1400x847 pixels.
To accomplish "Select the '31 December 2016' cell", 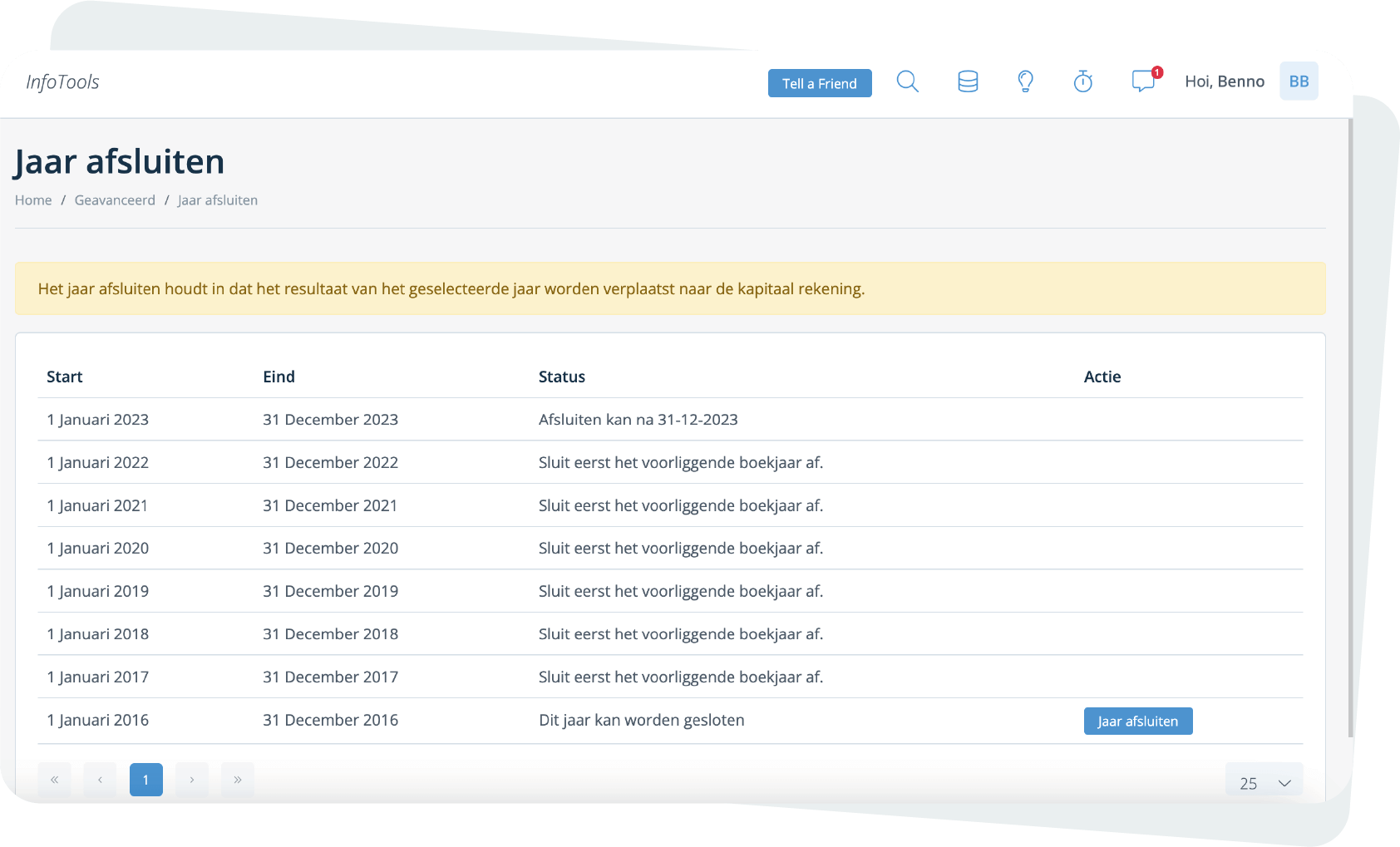I will click(331, 720).
